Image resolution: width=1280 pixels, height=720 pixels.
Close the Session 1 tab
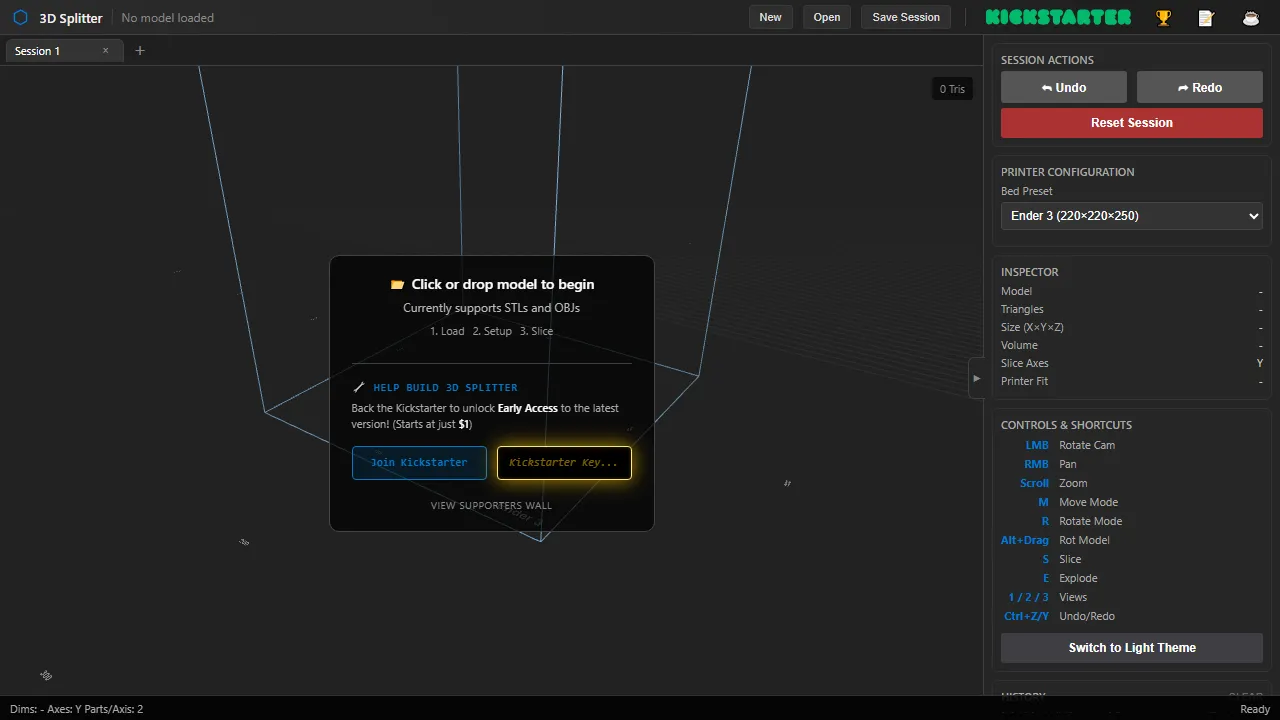click(x=105, y=51)
